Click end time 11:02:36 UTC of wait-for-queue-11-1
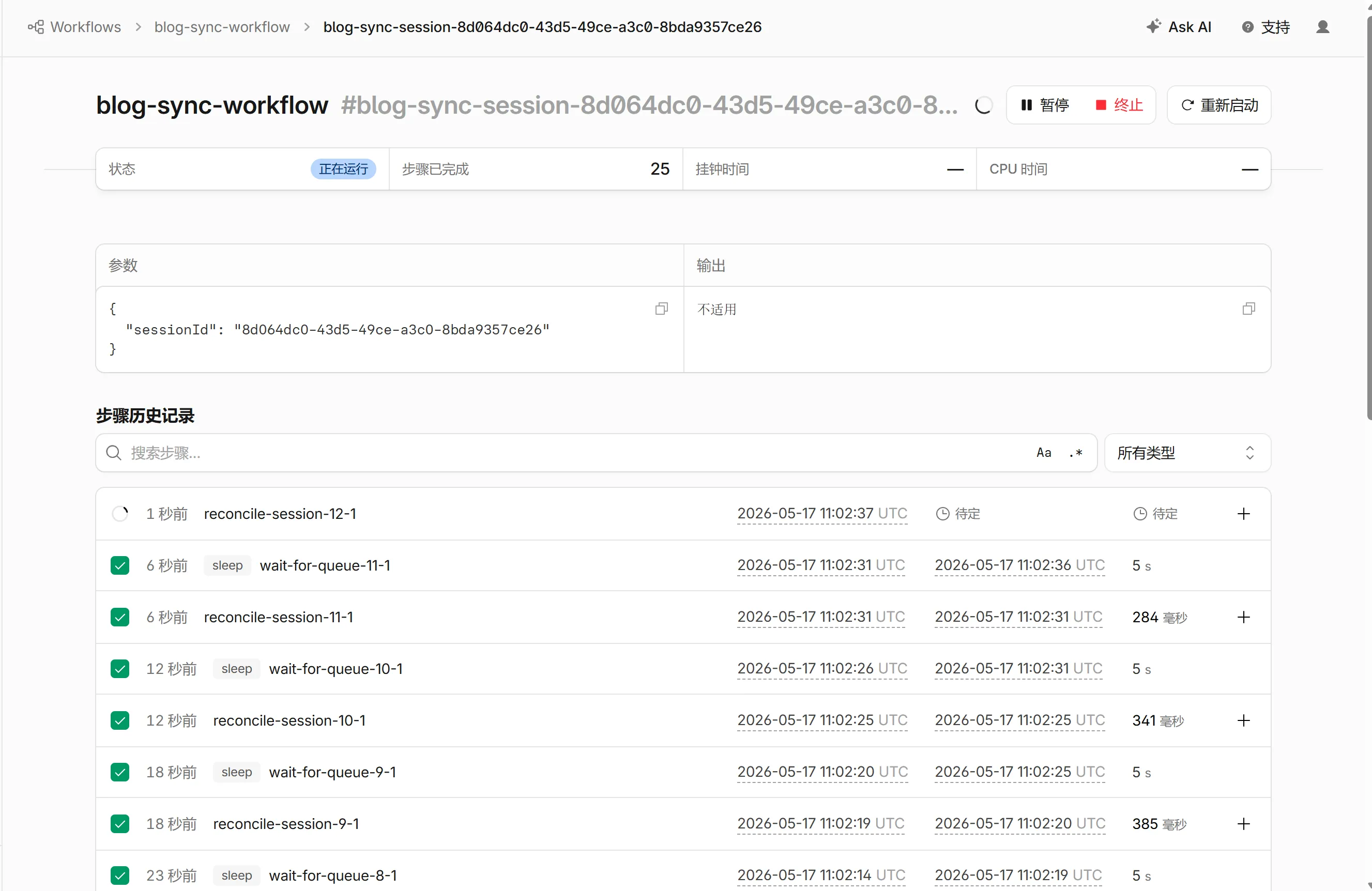This screenshot has width=1372, height=891. tap(1020, 565)
